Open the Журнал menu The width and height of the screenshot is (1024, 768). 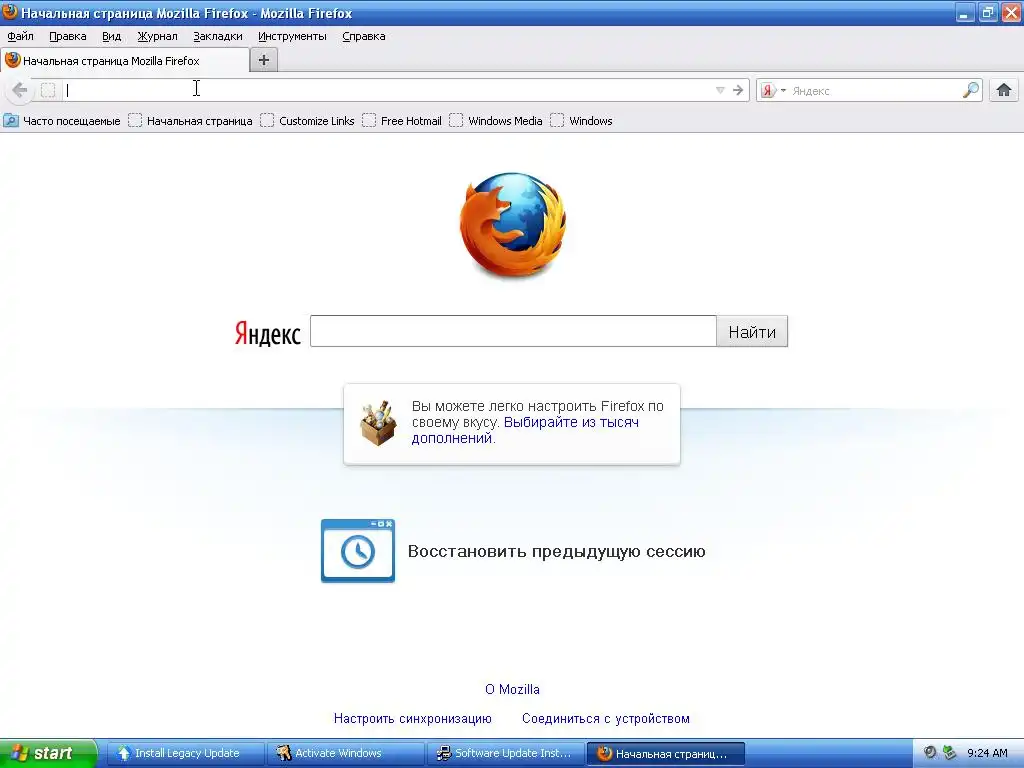[157, 37]
